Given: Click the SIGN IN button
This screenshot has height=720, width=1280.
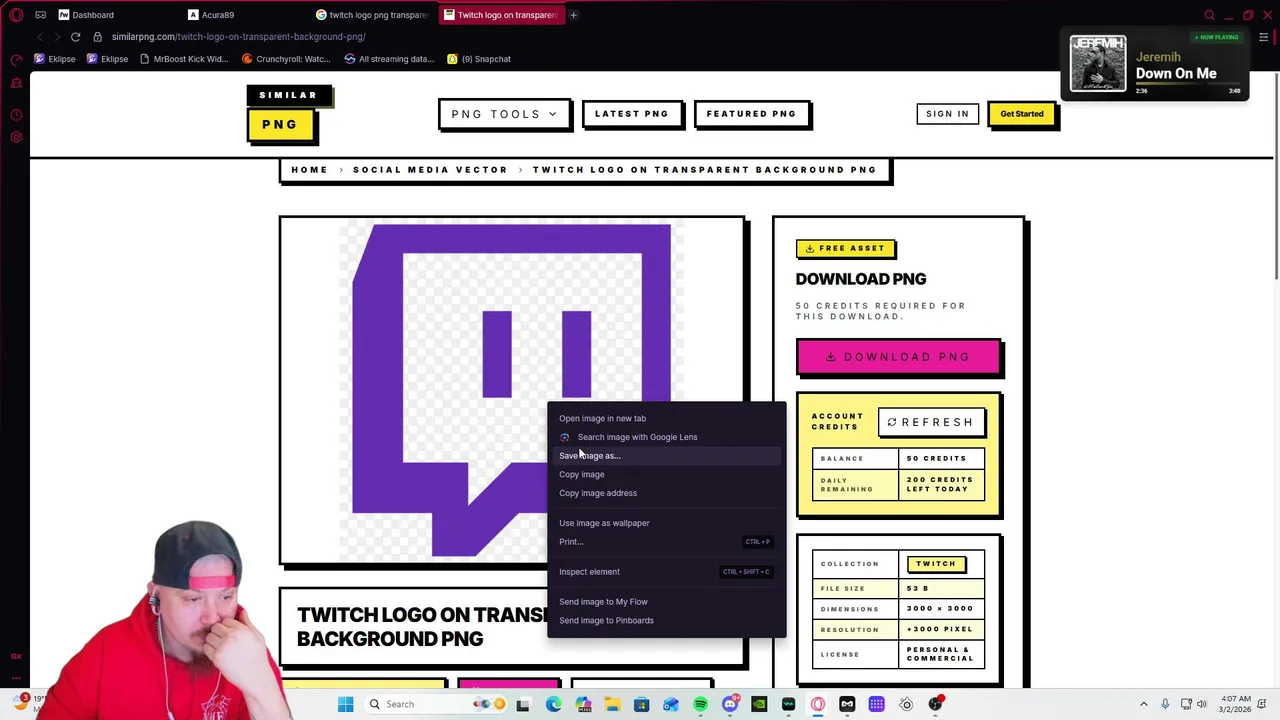Looking at the screenshot, I should pyautogui.click(x=947, y=114).
